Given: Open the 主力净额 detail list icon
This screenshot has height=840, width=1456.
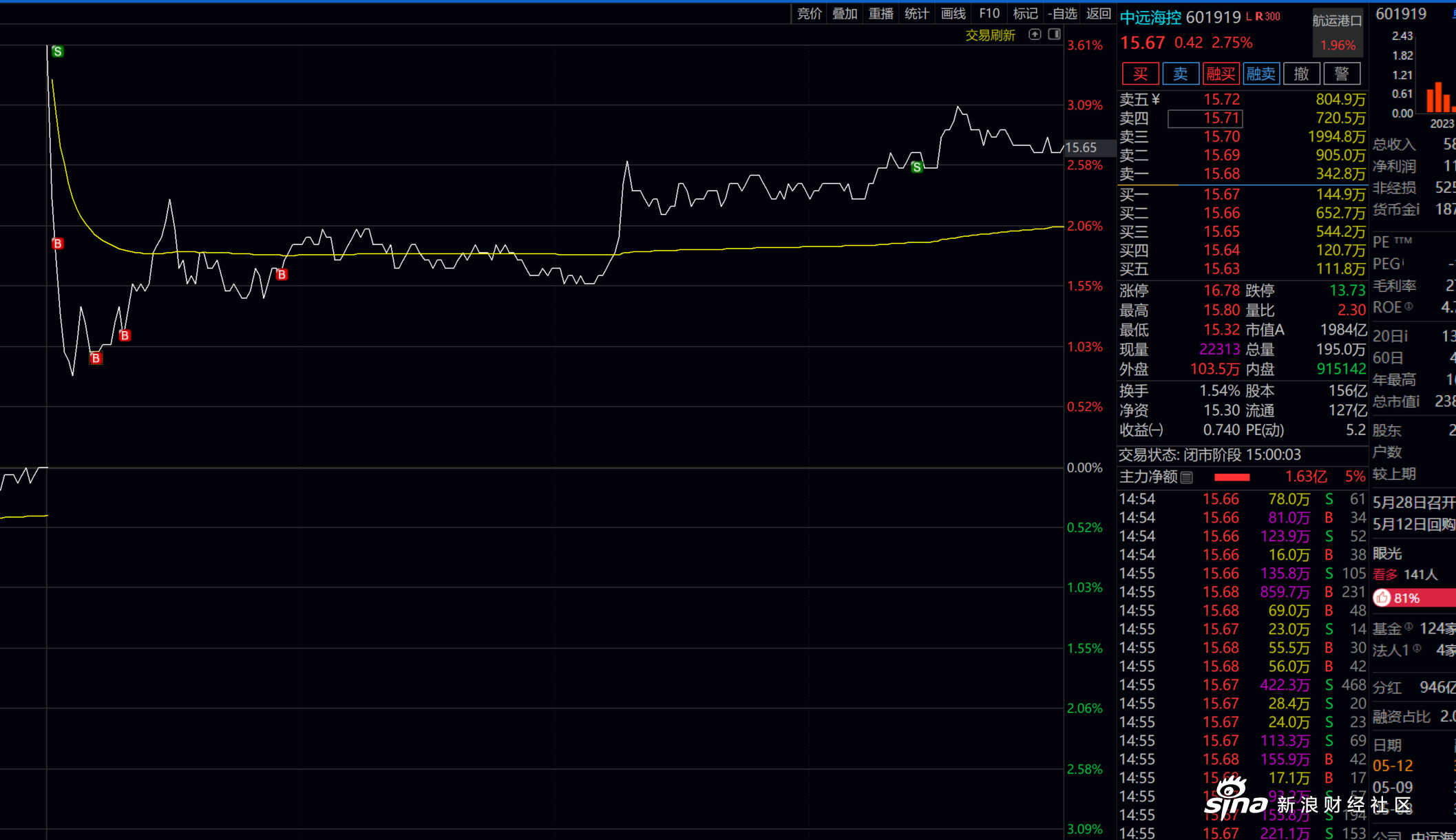Looking at the screenshot, I should click(1187, 477).
